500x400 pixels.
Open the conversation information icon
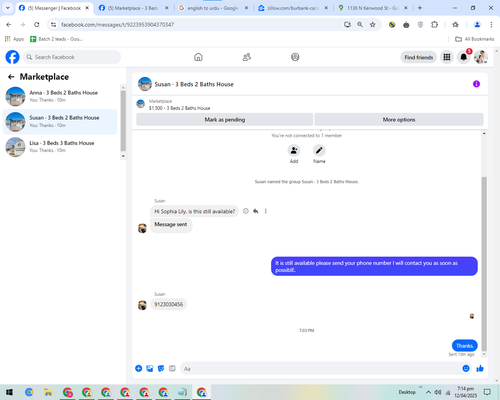[x=476, y=84]
